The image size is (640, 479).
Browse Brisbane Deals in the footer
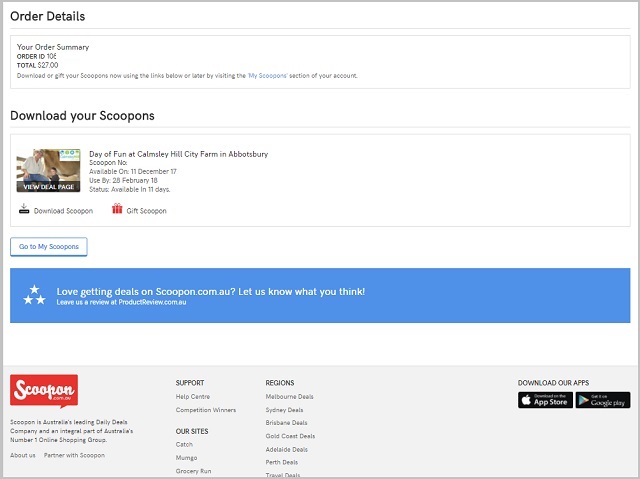coord(286,423)
